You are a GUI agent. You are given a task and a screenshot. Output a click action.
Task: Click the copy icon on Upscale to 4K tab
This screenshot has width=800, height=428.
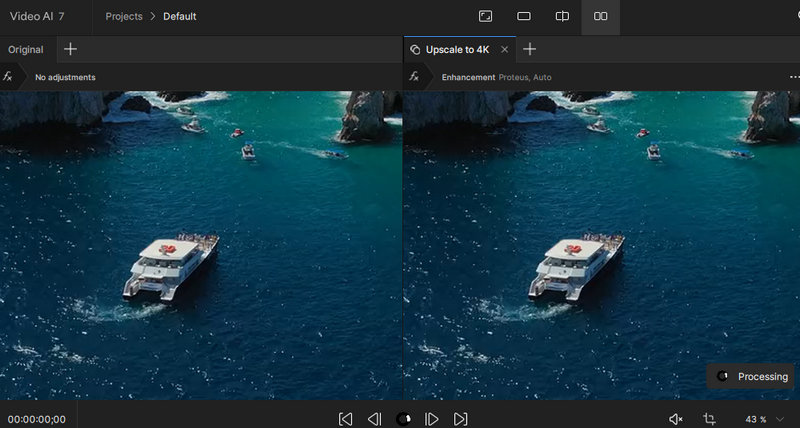pyautogui.click(x=415, y=49)
